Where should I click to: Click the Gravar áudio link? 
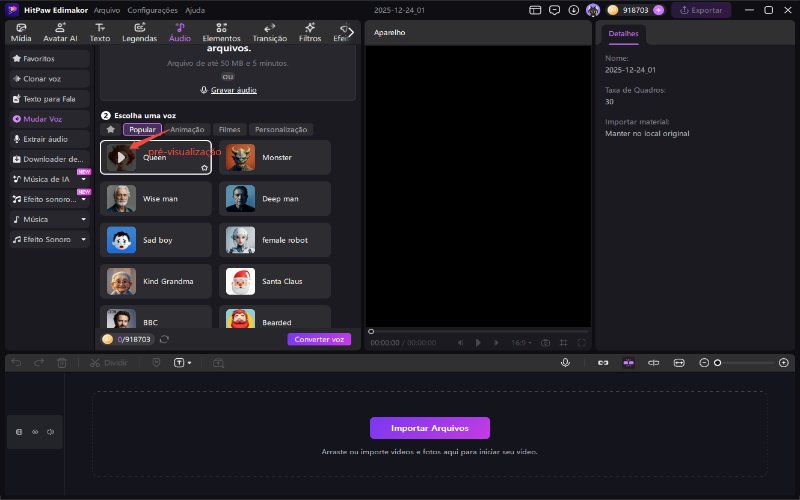(229, 90)
